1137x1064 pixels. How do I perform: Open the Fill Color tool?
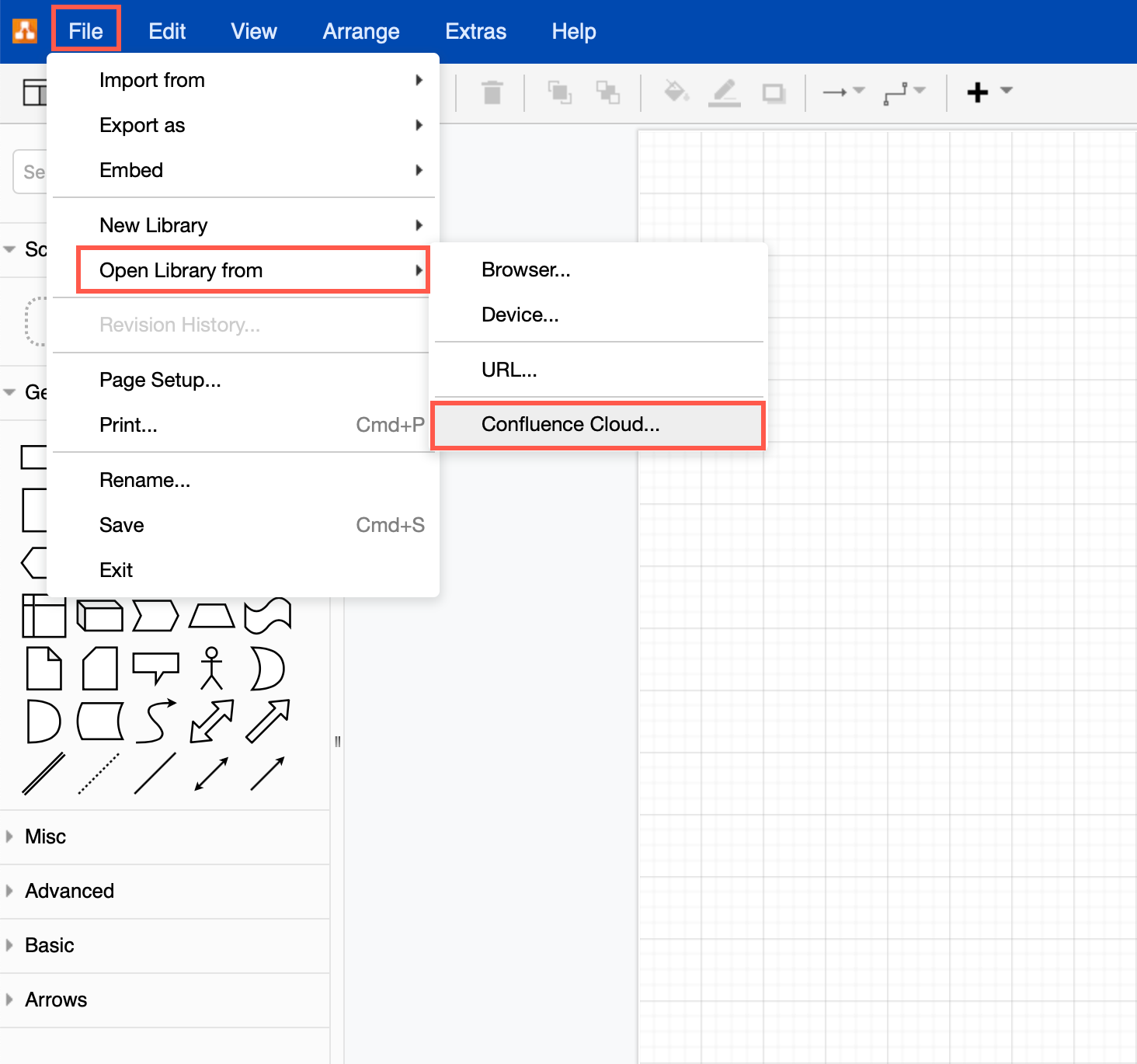coord(676,92)
